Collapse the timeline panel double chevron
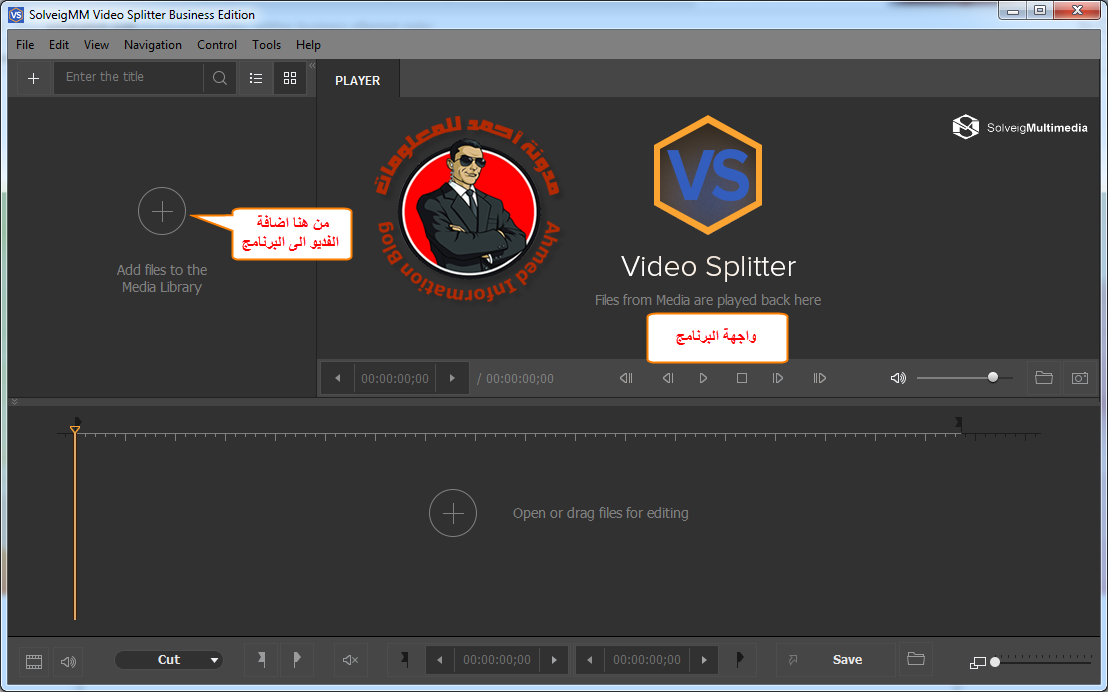1108x692 pixels. click(13, 401)
